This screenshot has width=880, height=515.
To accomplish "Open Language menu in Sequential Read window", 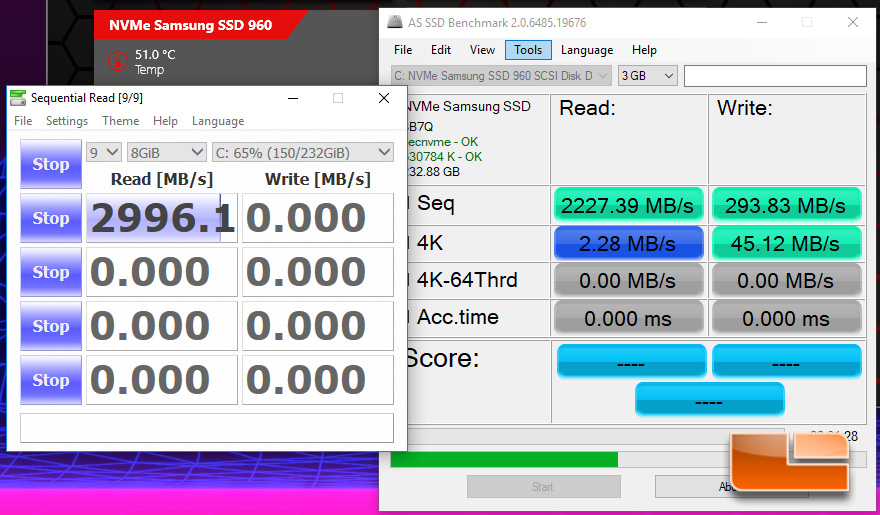I will point(218,121).
